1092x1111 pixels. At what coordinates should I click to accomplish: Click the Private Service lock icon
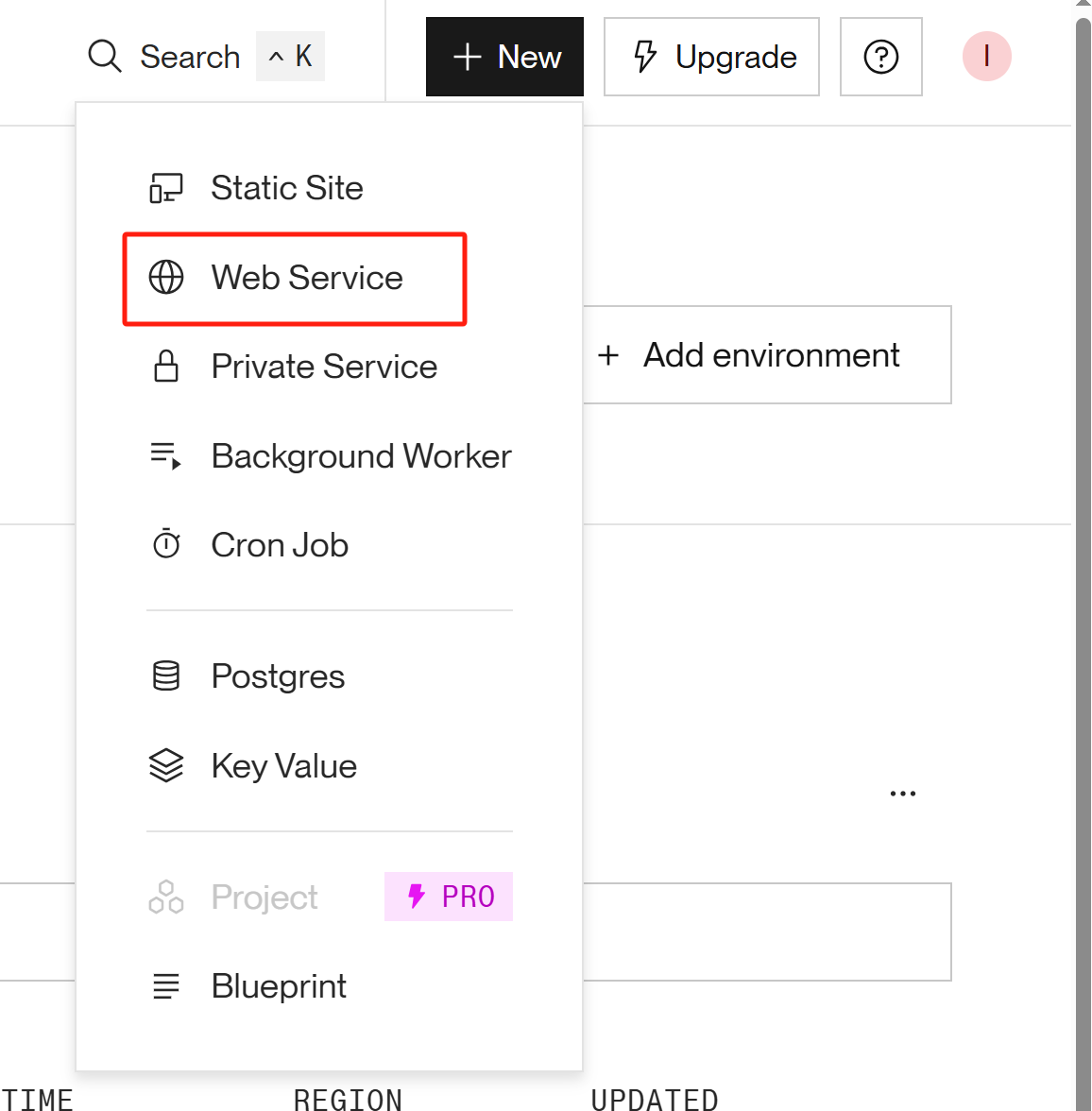(x=166, y=367)
